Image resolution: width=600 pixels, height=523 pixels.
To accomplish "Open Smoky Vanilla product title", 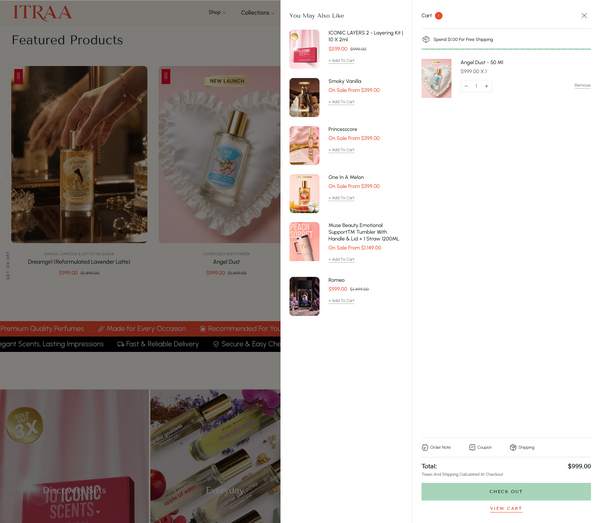I will tap(344, 81).
